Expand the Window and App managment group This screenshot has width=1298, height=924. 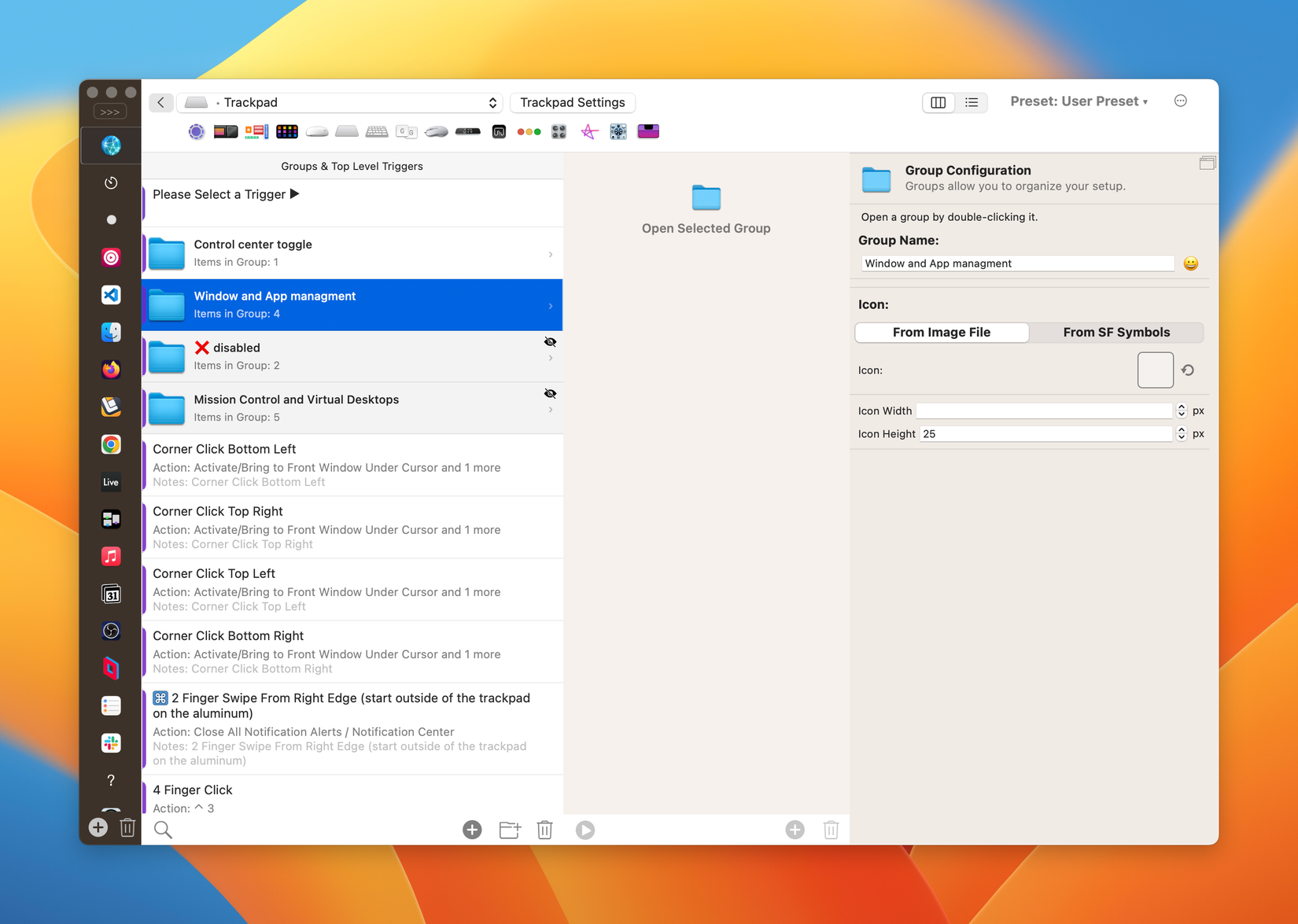(x=550, y=305)
